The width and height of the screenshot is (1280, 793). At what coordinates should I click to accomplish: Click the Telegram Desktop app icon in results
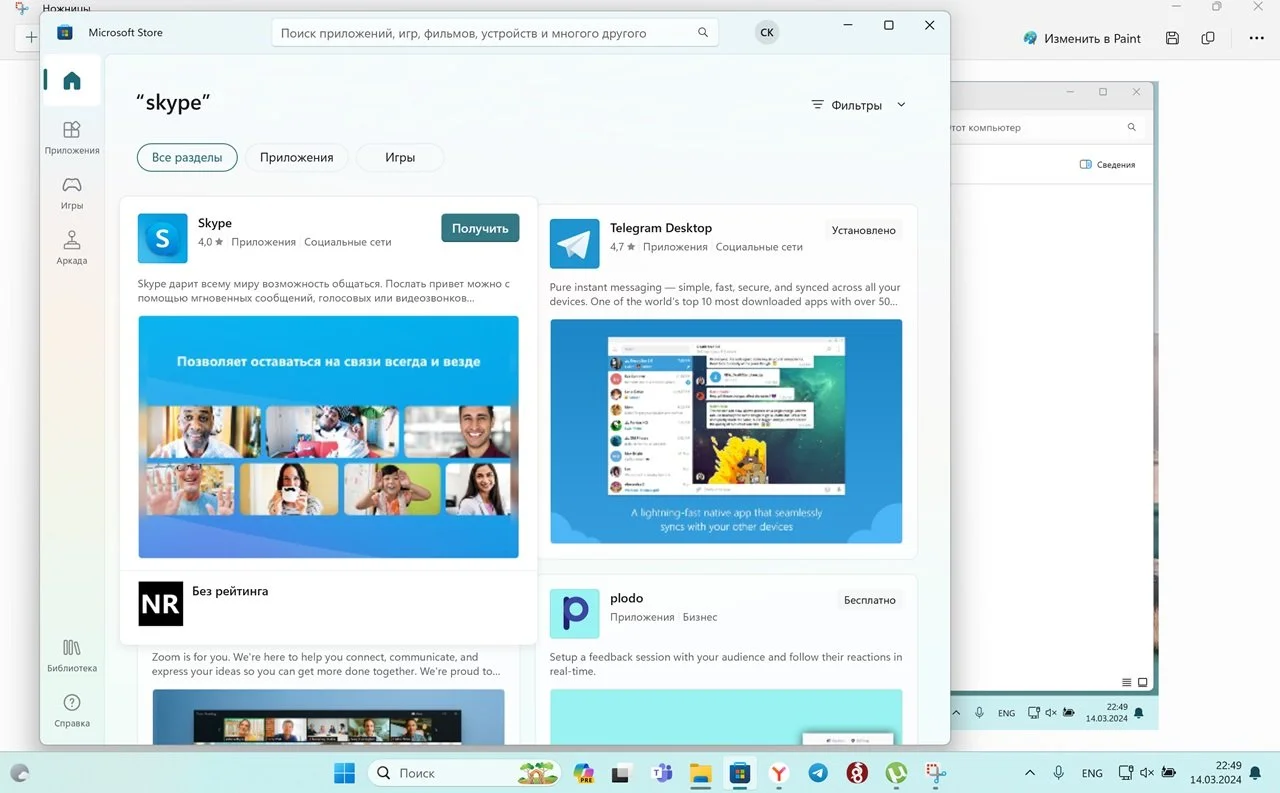(575, 243)
